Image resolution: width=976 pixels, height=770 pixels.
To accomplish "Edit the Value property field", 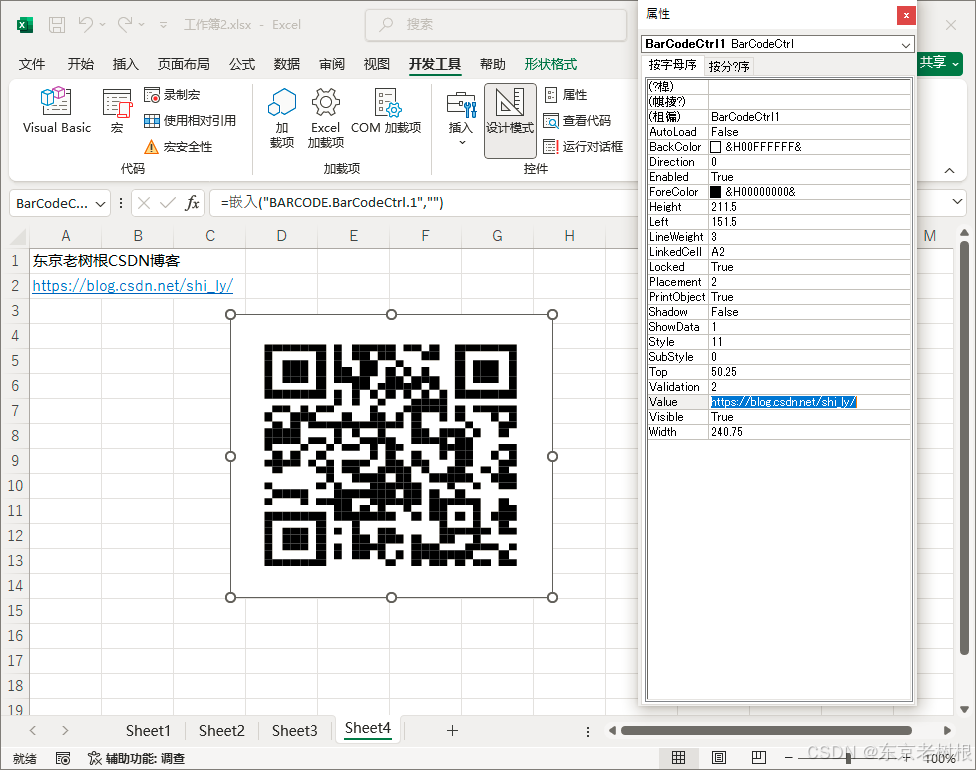I will tap(809, 402).
